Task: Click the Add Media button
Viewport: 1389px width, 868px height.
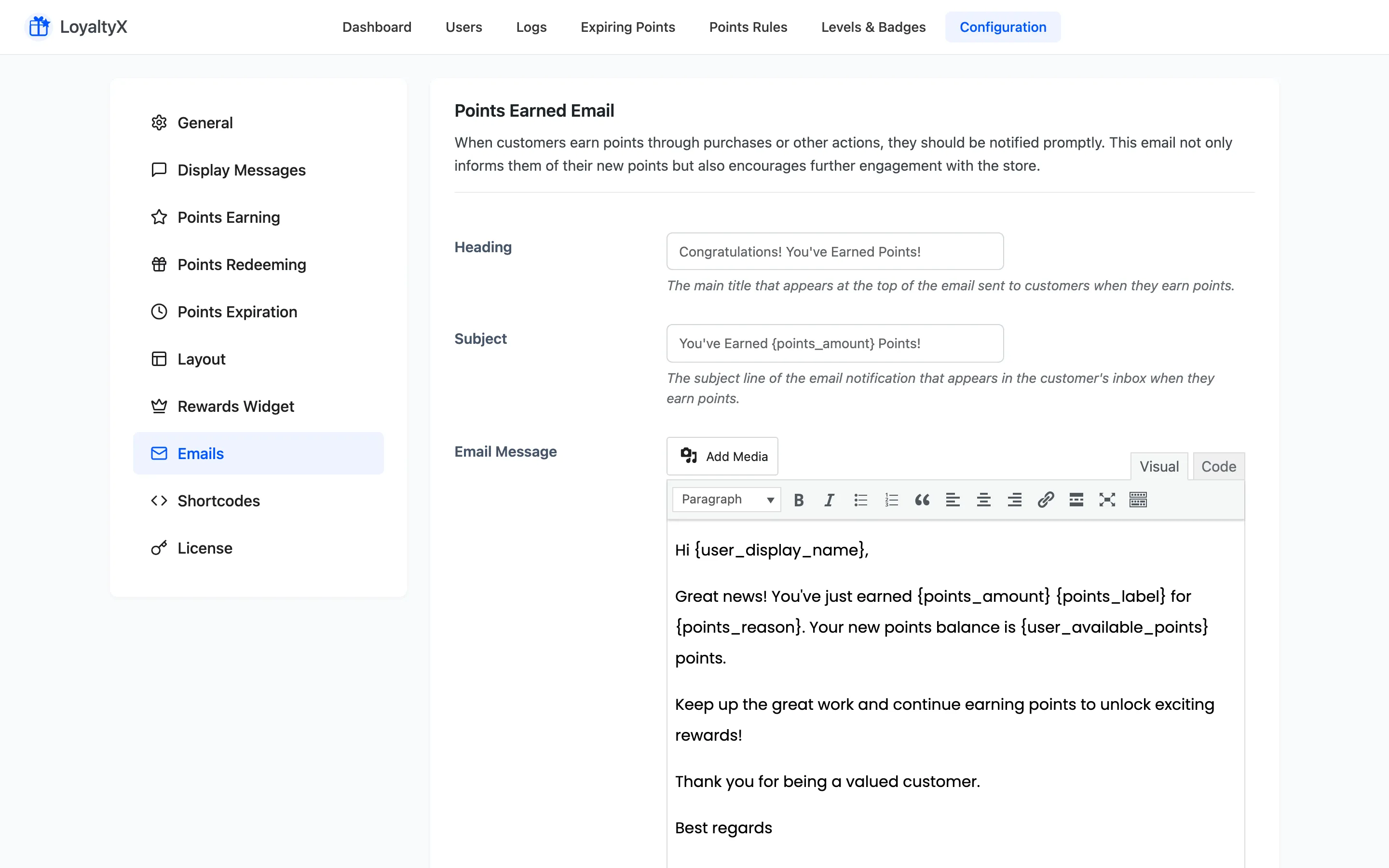Action: click(x=722, y=456)
